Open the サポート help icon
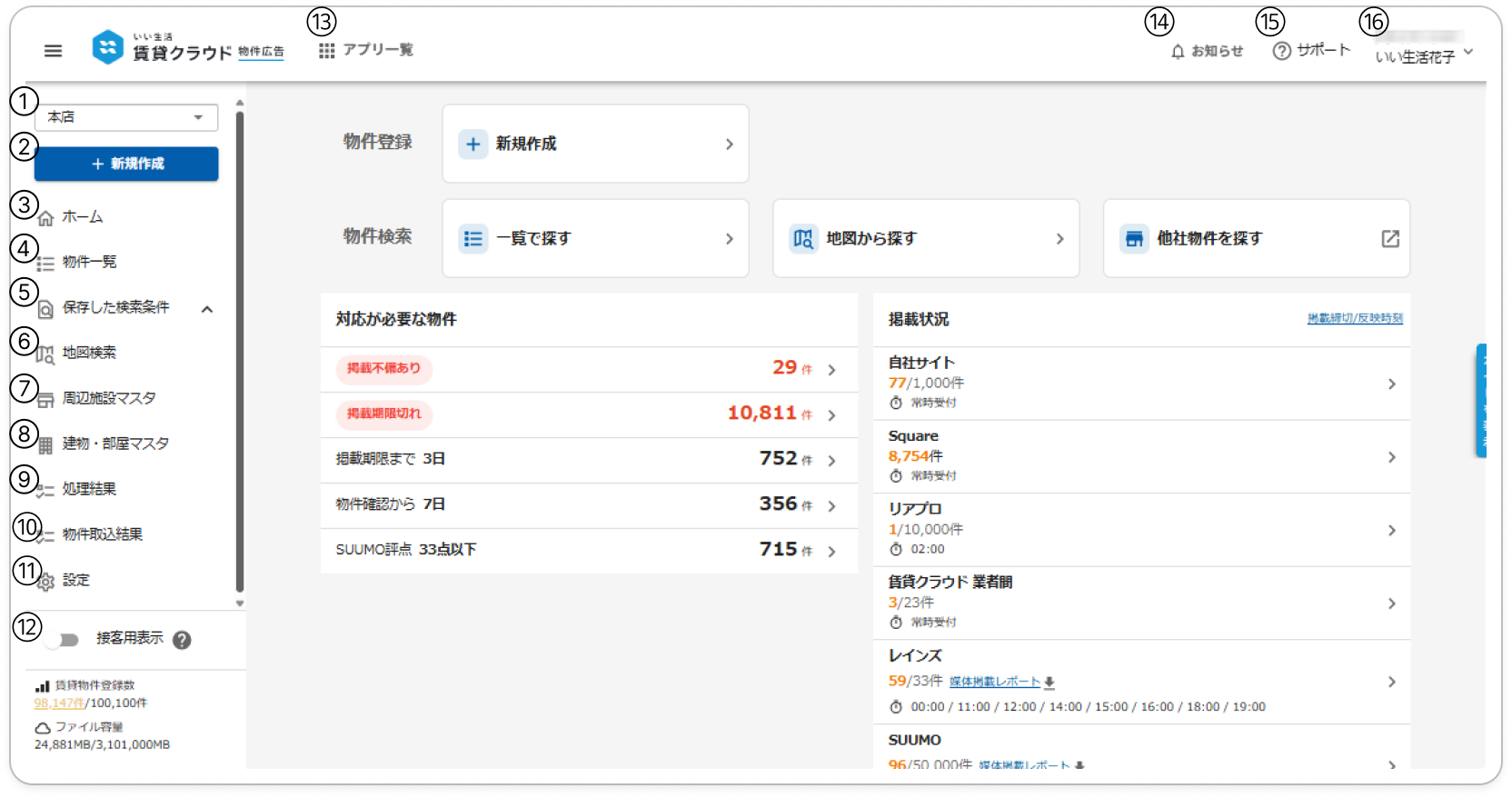 coord(1281,51)
